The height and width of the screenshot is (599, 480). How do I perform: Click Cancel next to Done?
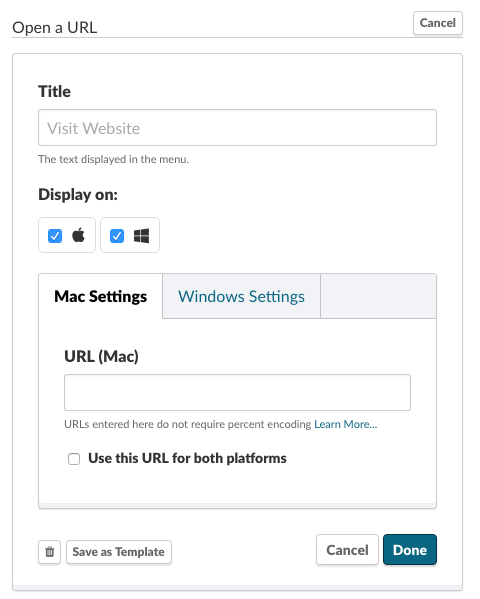[x=347, y=549]
